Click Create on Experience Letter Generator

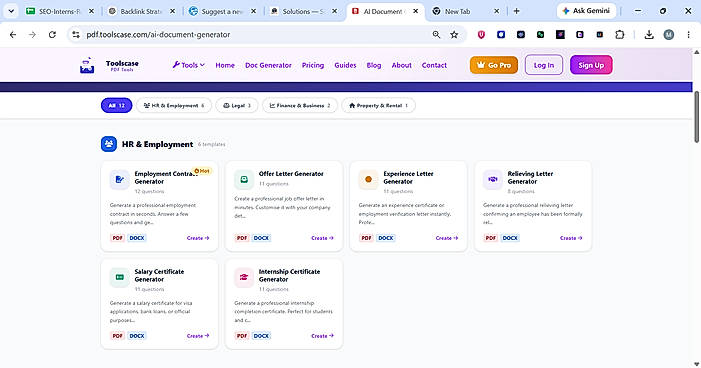(x=447, y=238)
